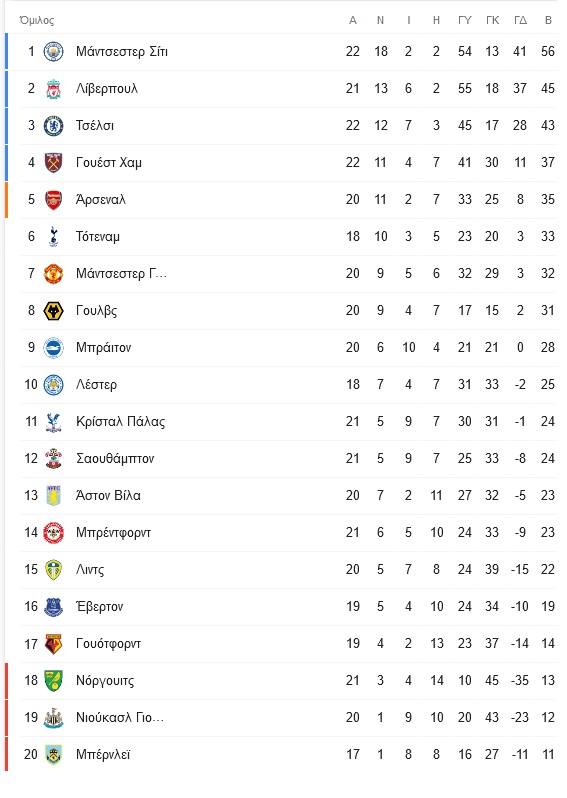Click the Arsenal cannon crest
Viewport: 567px width, 798px height.
pos(53,200)
